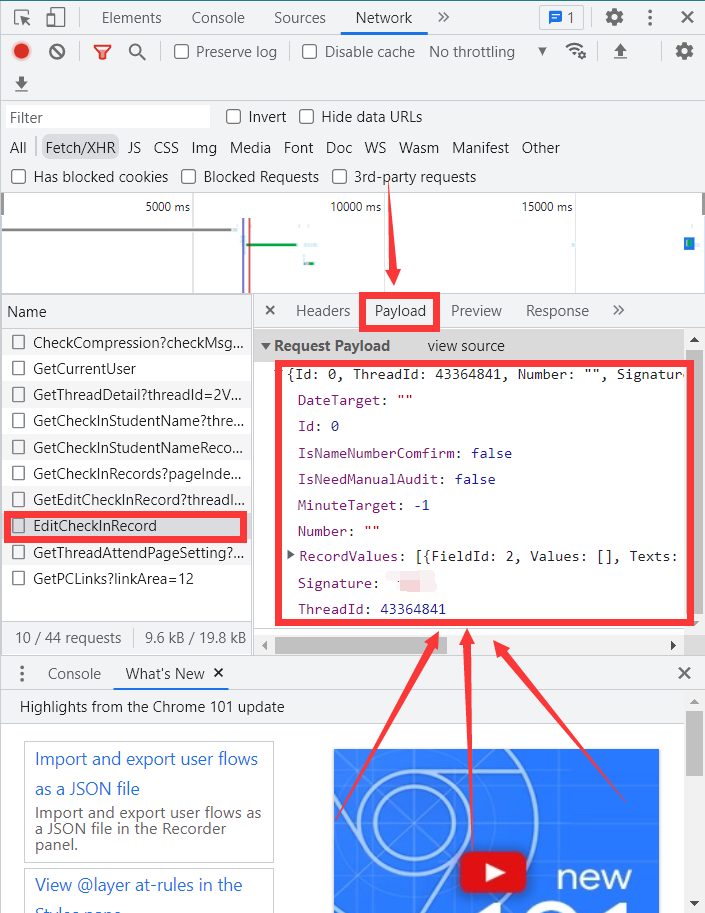Check the Invert filter option
The height and width of the screenshot is (913, 705).
233,116
